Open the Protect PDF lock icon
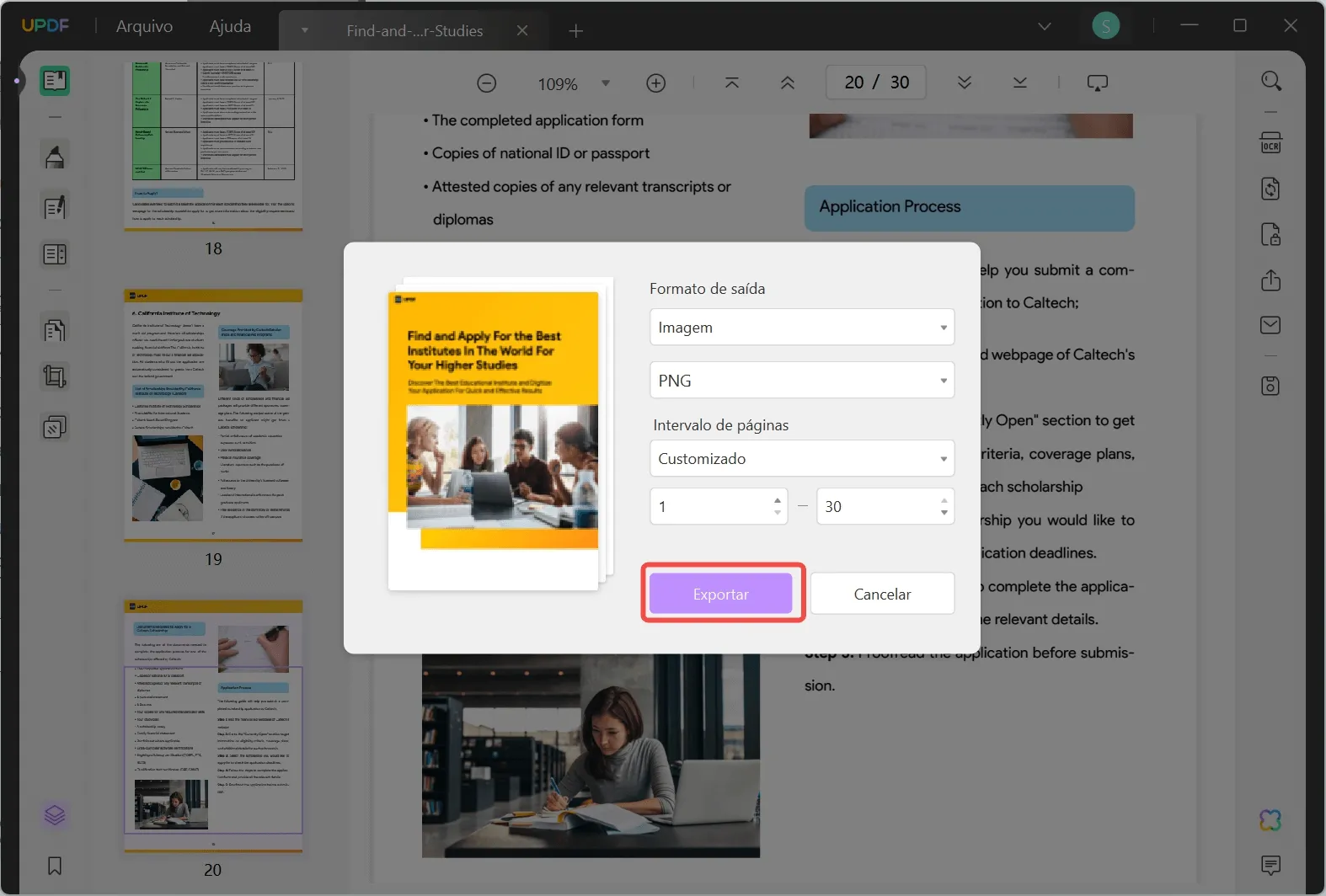Screen dimensions: 1326x896 (1271, 234)
